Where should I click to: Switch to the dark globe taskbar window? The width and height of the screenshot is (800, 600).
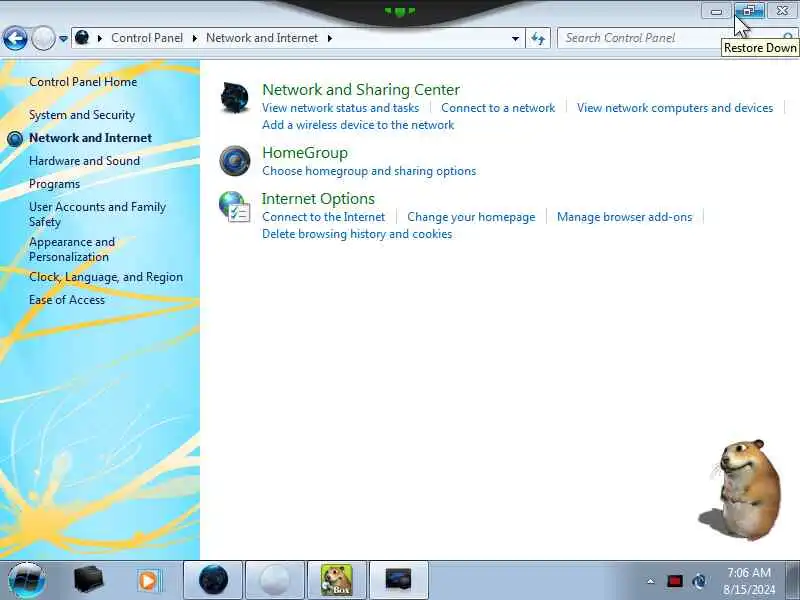coord(213,580)
